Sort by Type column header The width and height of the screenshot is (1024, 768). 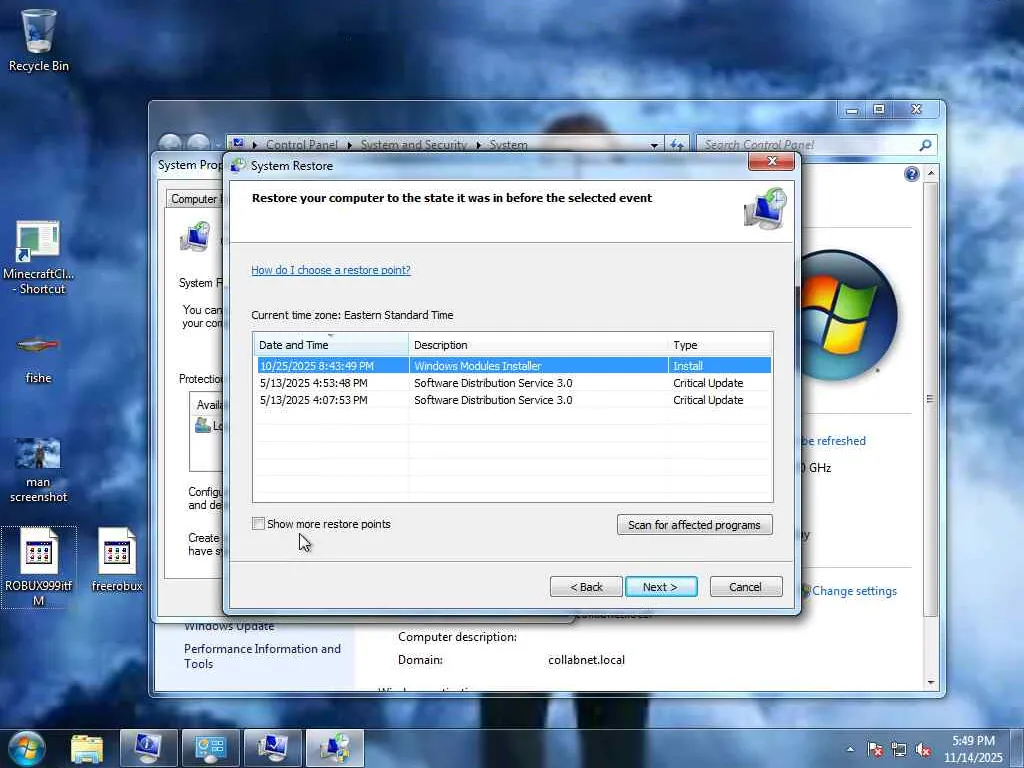point(720,345)
